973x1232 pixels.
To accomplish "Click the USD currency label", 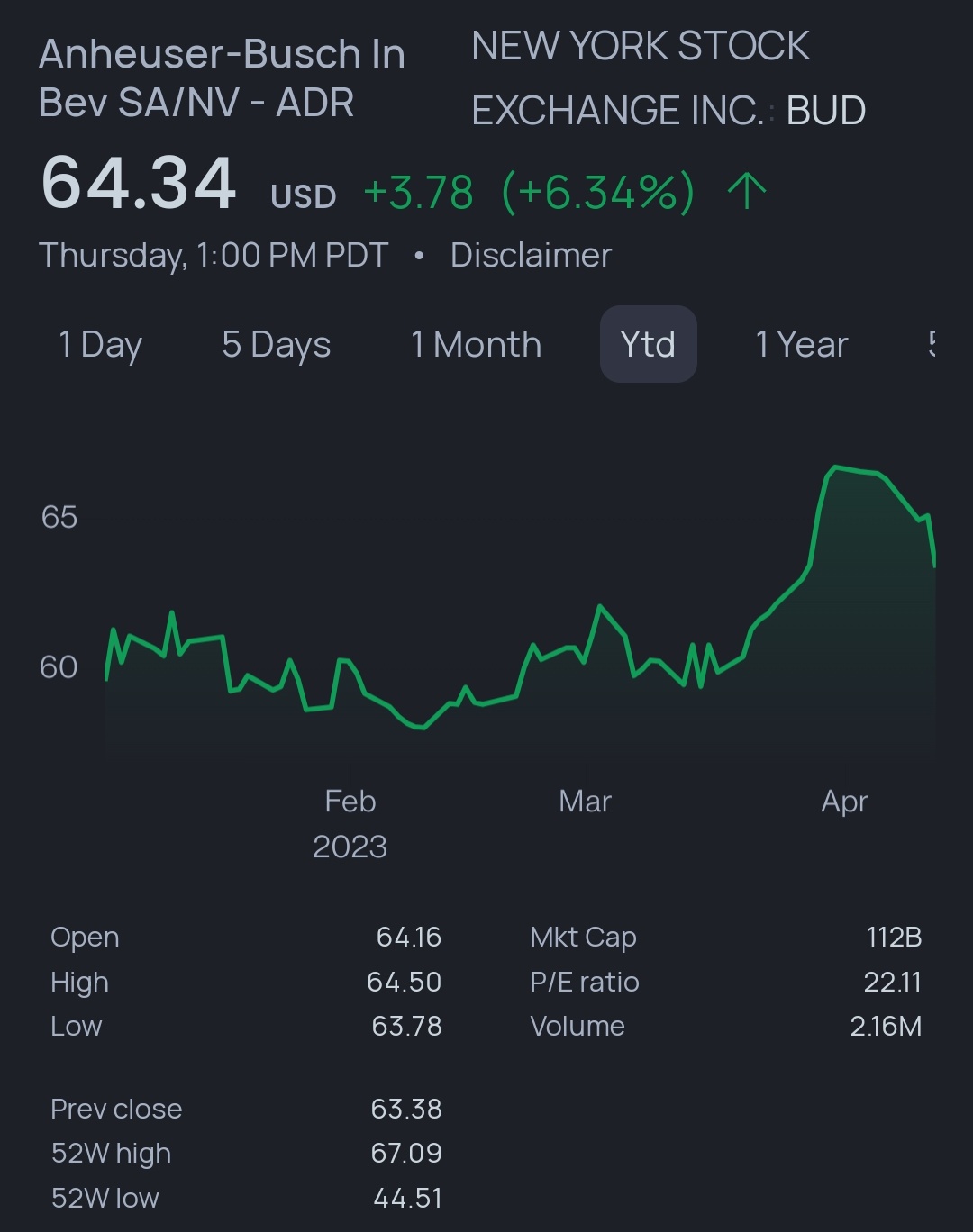I will 304,196.
